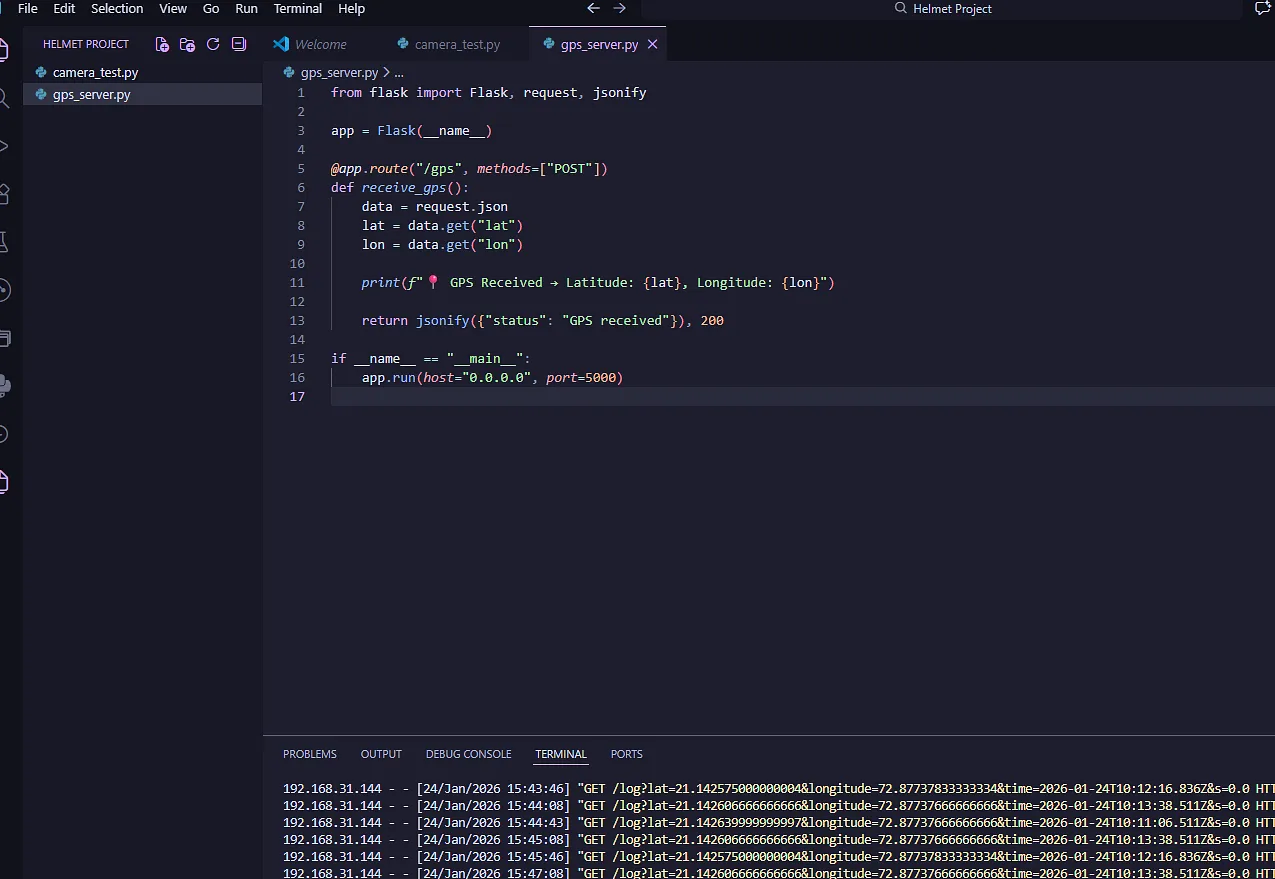Click the New File icon in Explorer
This screenshot has width=1275, height=879.
162,44
